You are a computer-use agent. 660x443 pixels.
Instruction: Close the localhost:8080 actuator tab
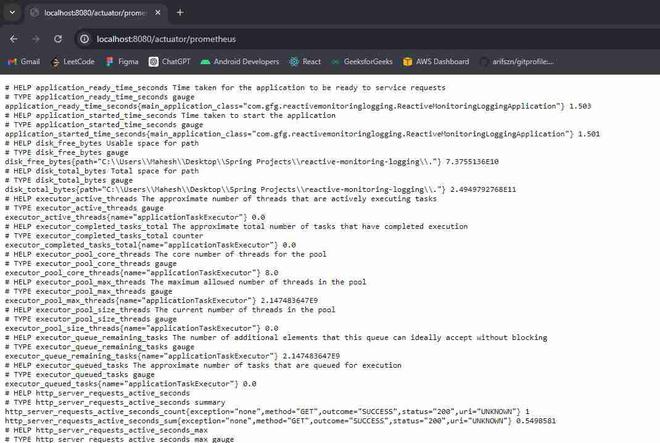pos(158,13)
